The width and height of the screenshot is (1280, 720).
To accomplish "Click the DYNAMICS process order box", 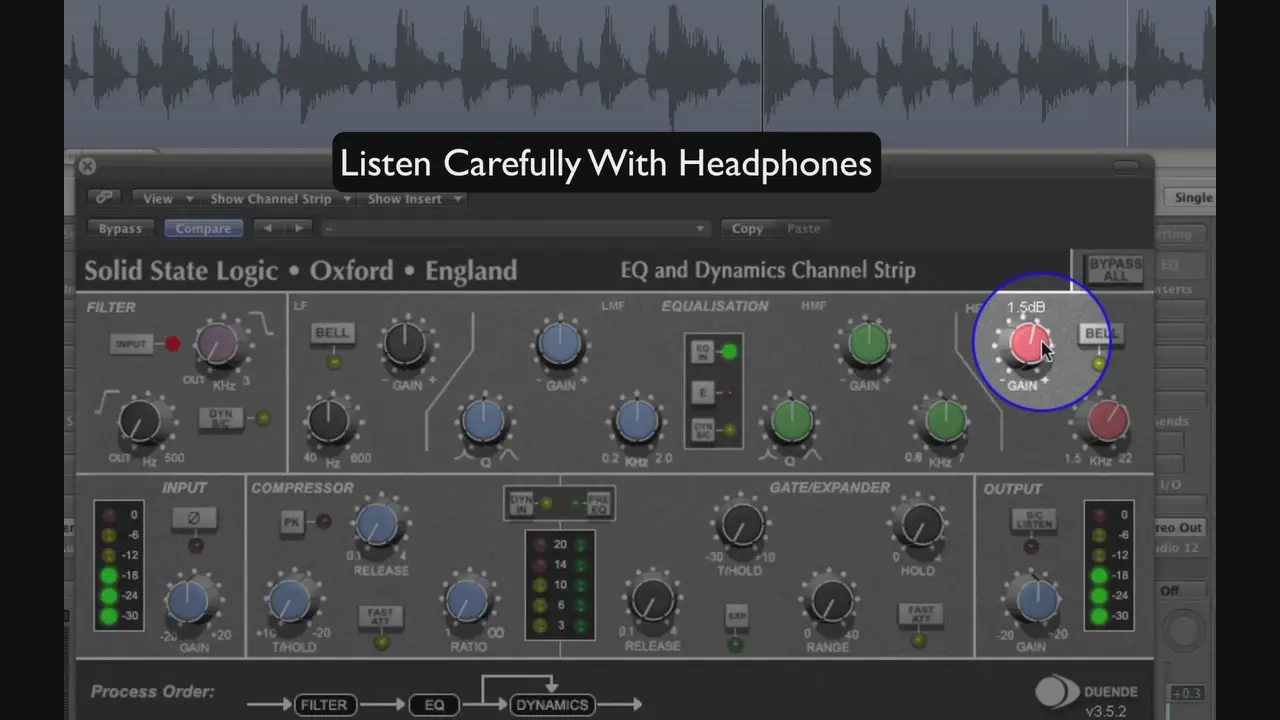I will (x=553, y=705).
